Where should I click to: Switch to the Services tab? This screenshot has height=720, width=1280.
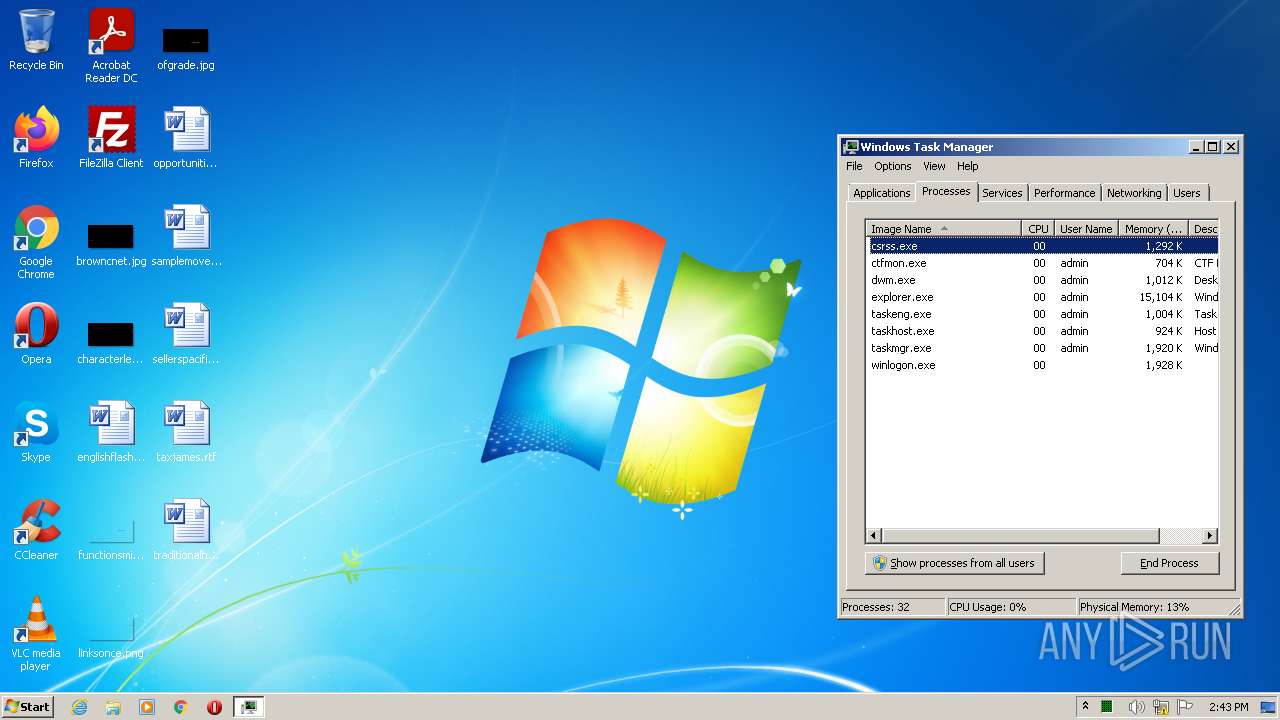click(x=1002, y=193)
